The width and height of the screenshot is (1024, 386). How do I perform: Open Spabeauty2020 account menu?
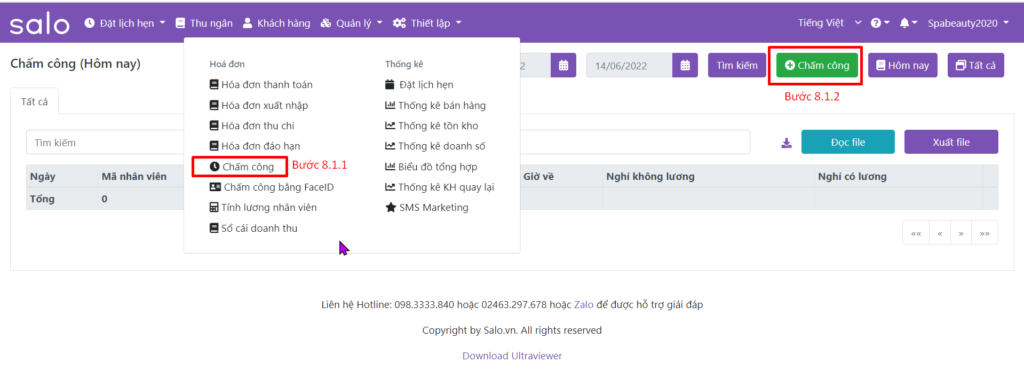pyautogui.click(x=968, y=23)
